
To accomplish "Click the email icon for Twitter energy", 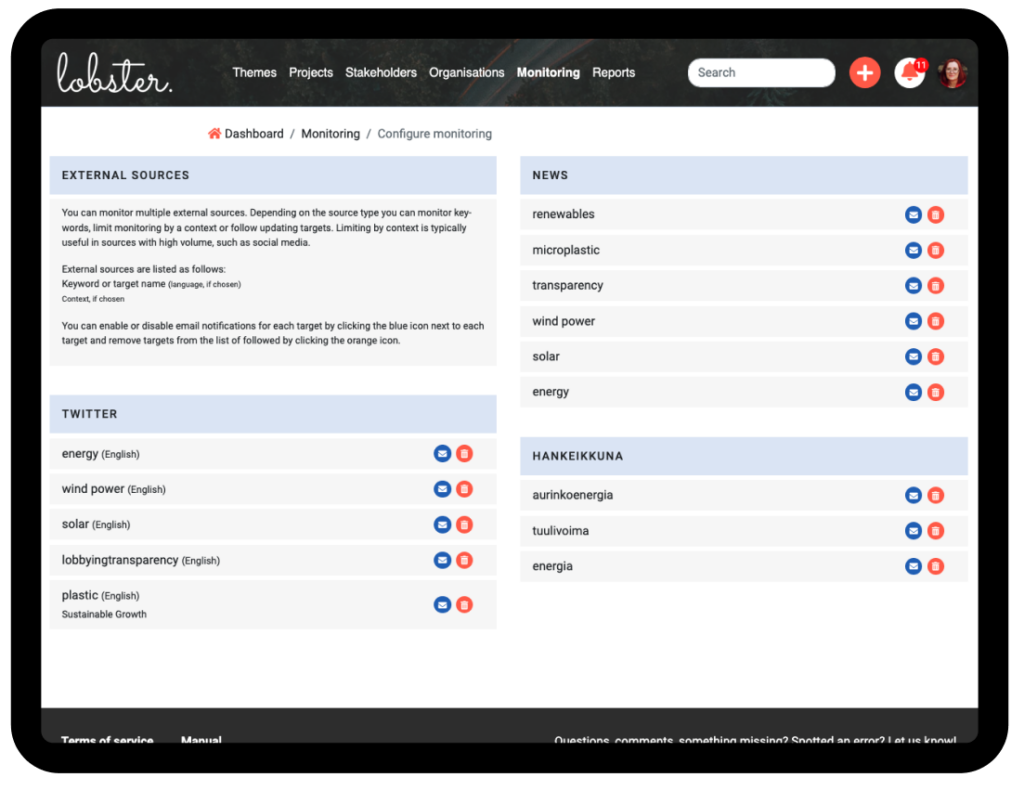I will pyautogui.click(x=442, y=454).
